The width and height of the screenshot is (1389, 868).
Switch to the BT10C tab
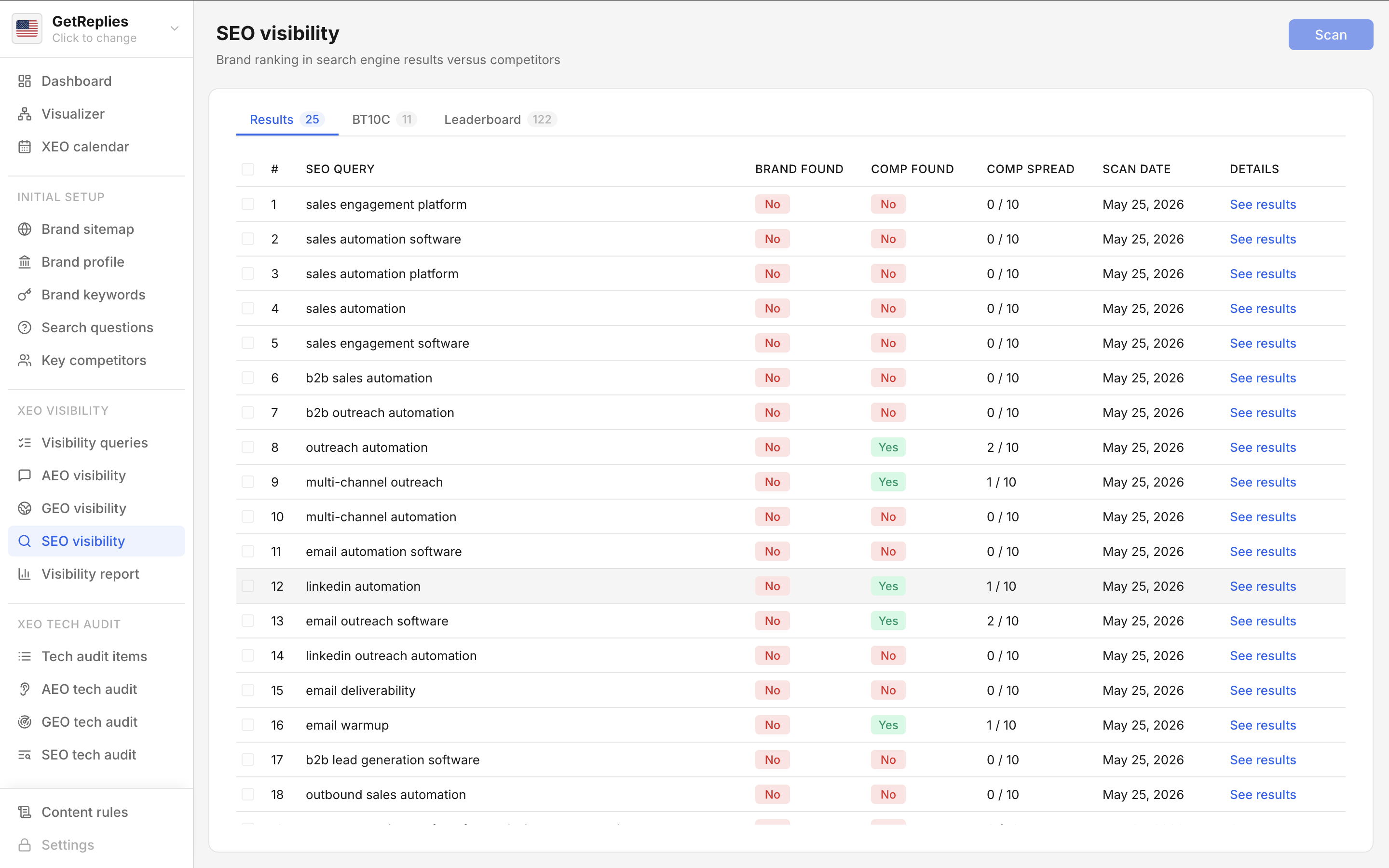click(x=384, y=120)
